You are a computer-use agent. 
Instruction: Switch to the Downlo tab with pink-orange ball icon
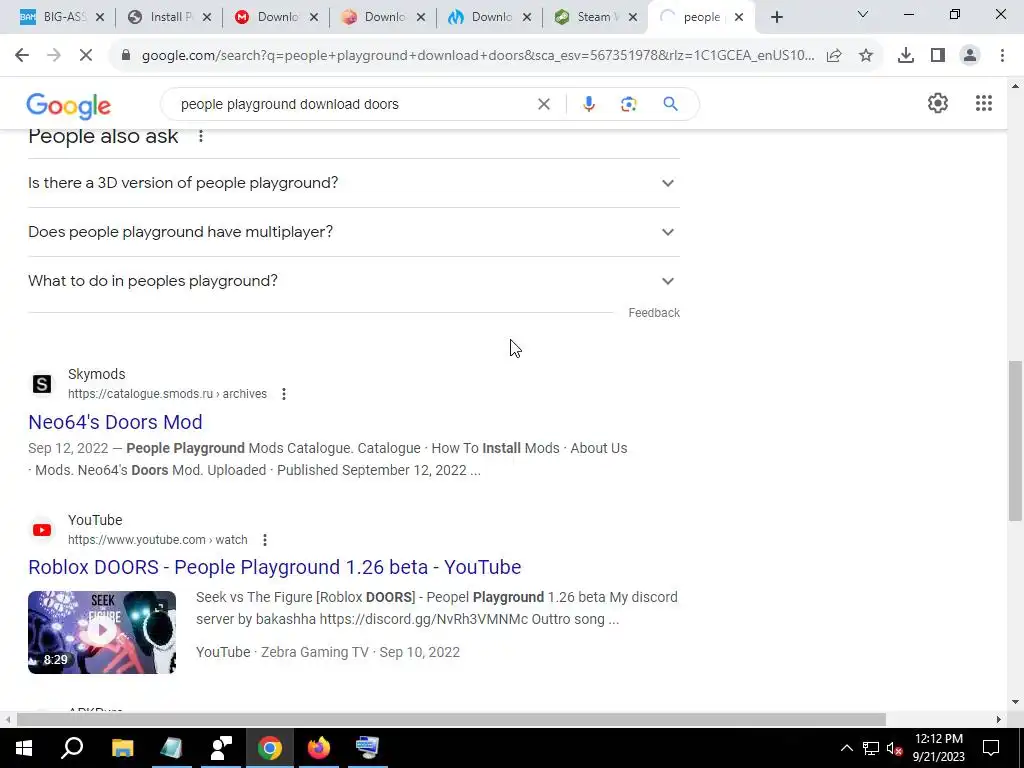coord(377,18)
